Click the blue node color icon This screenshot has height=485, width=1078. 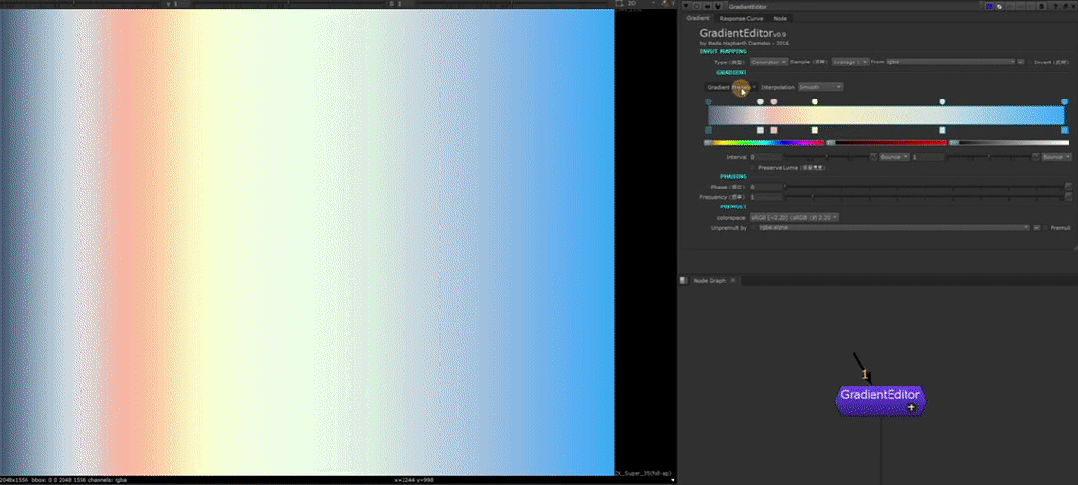(989, 6)
